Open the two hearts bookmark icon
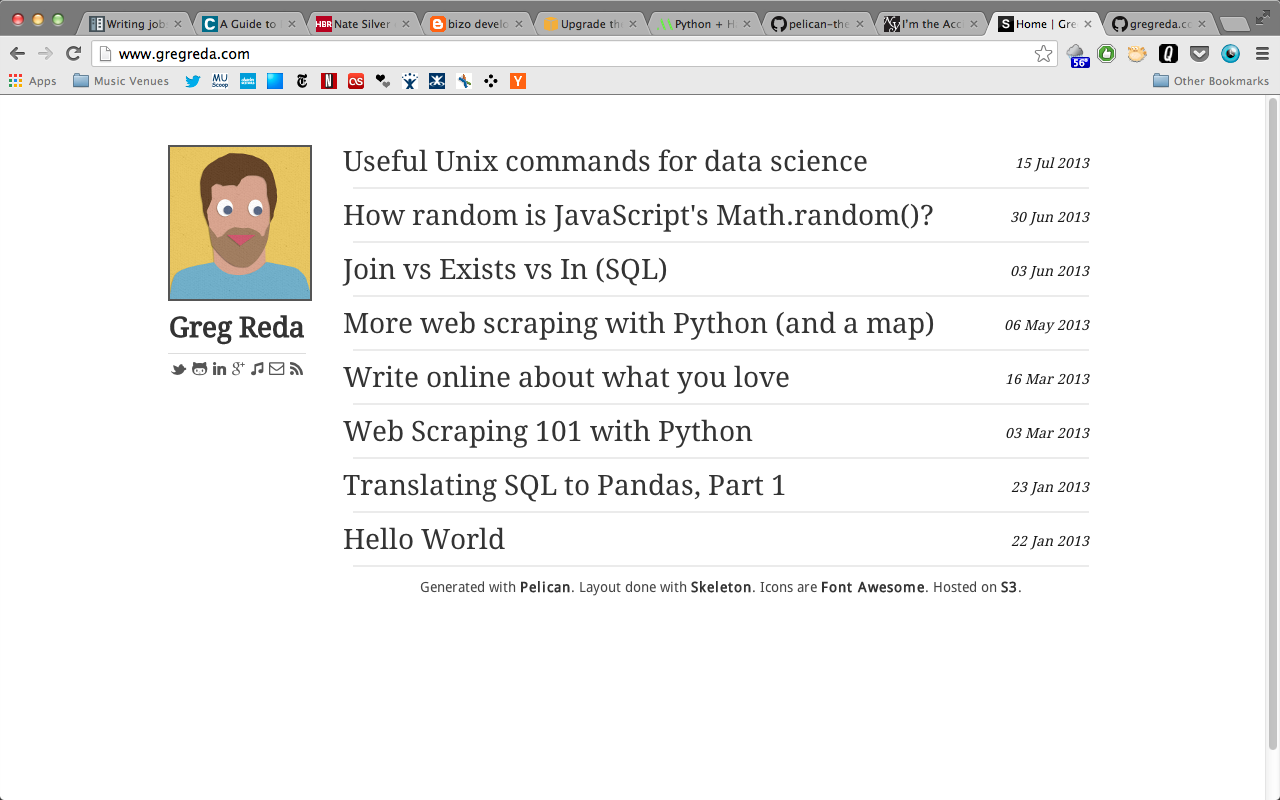 [x=383, y=81]
